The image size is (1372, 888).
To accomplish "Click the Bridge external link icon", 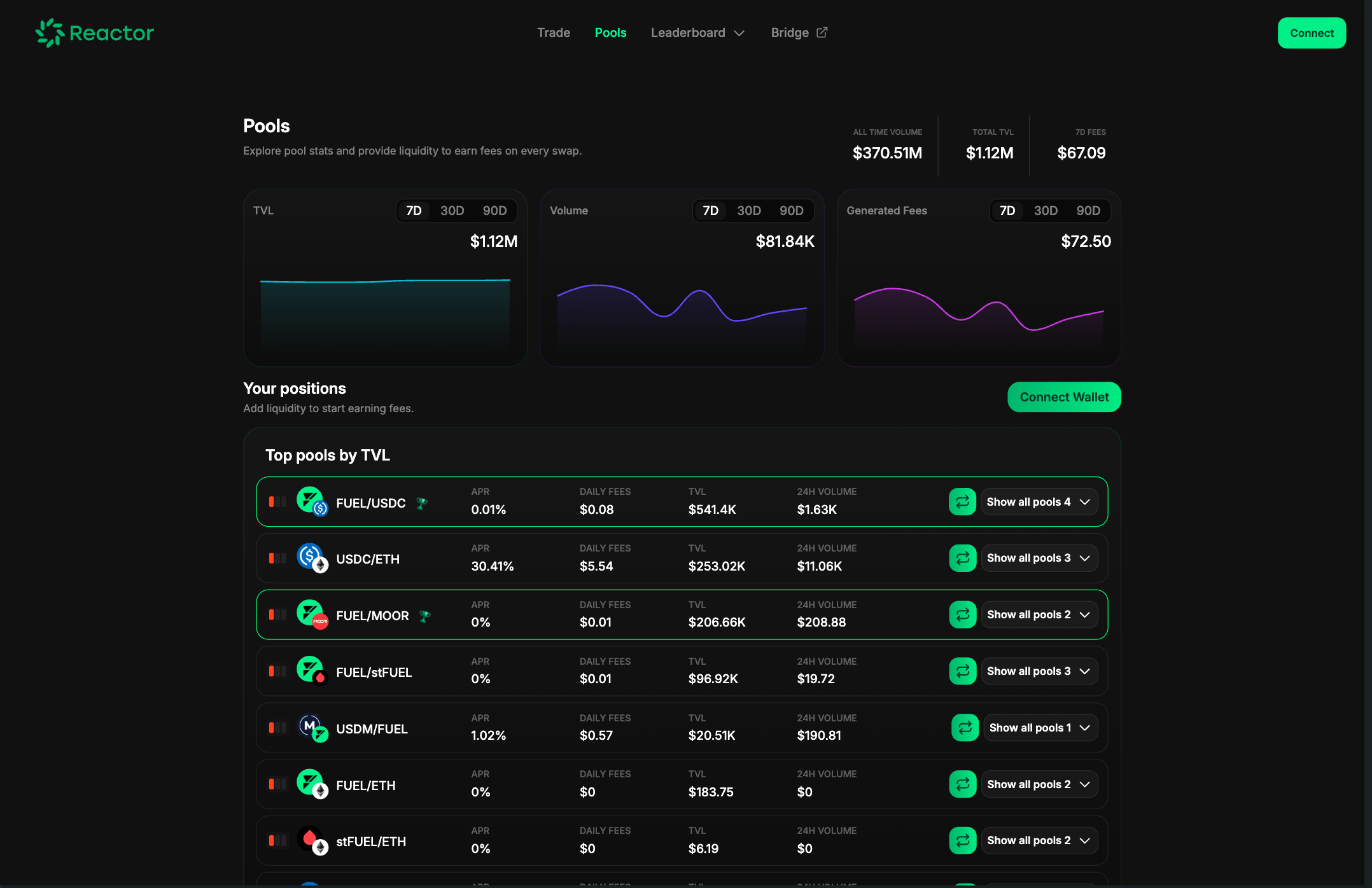I will (x=822, y=32).
